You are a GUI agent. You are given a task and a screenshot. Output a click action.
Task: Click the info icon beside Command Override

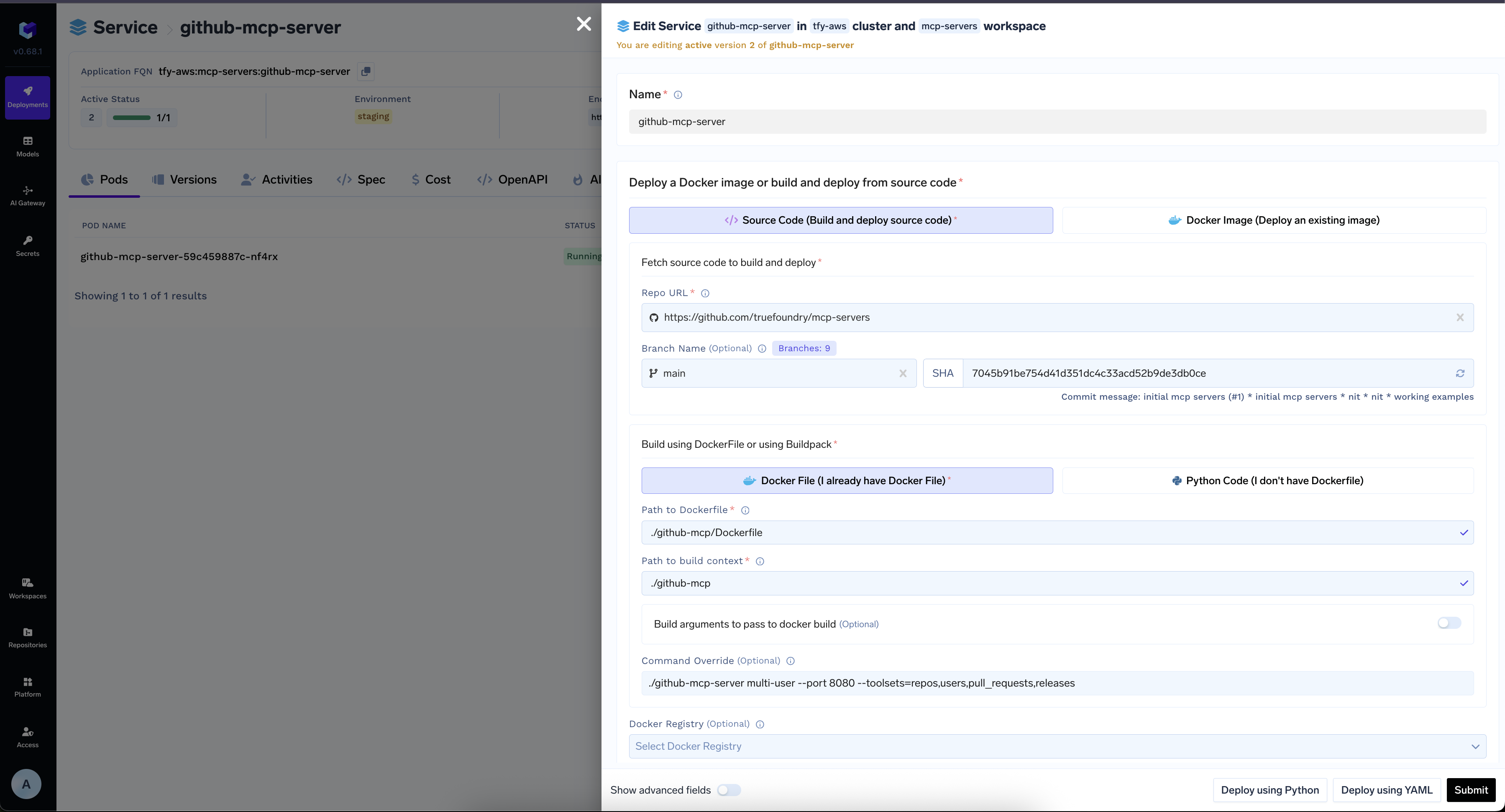(790, 661)
